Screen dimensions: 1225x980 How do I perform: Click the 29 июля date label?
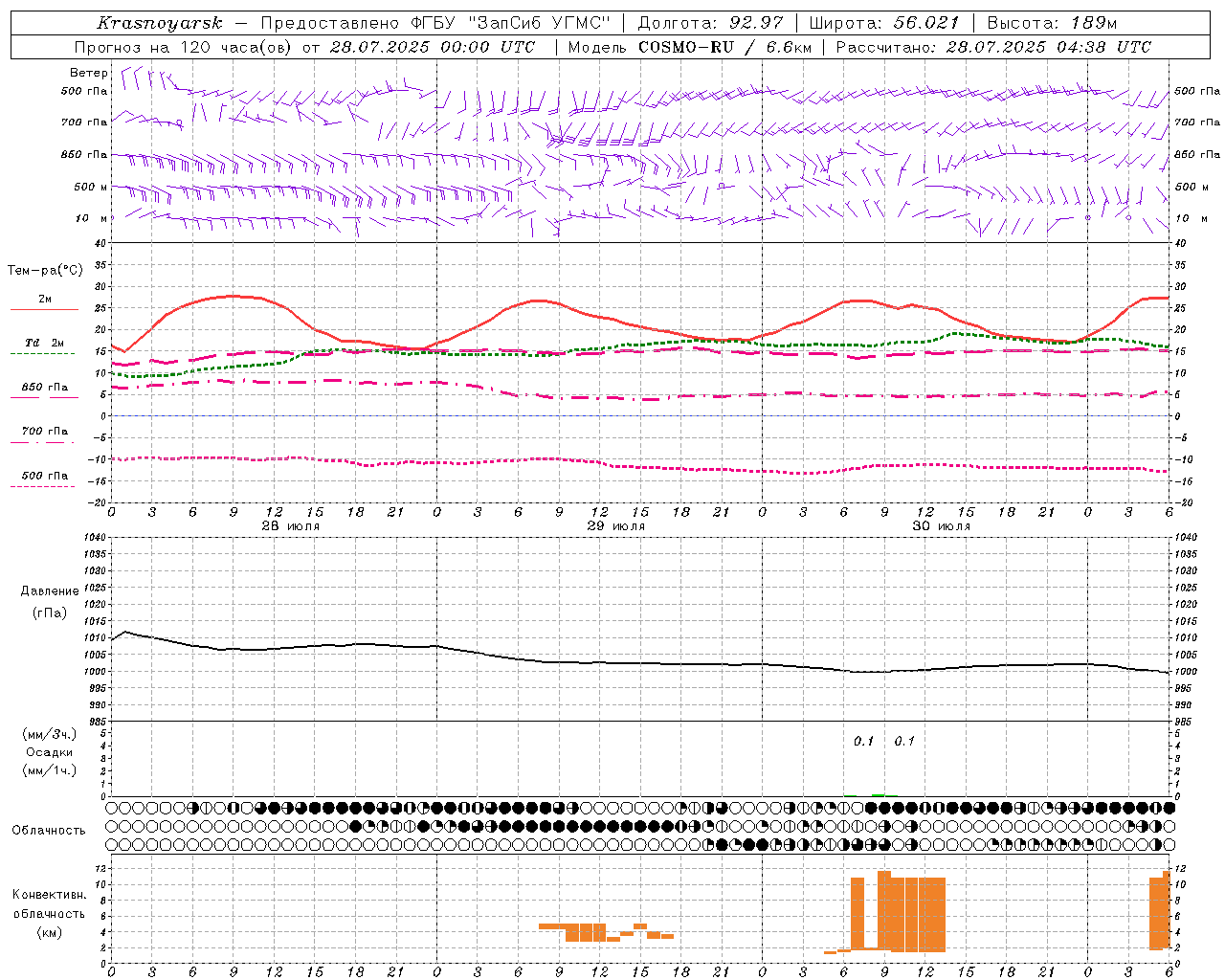(616, 526)
